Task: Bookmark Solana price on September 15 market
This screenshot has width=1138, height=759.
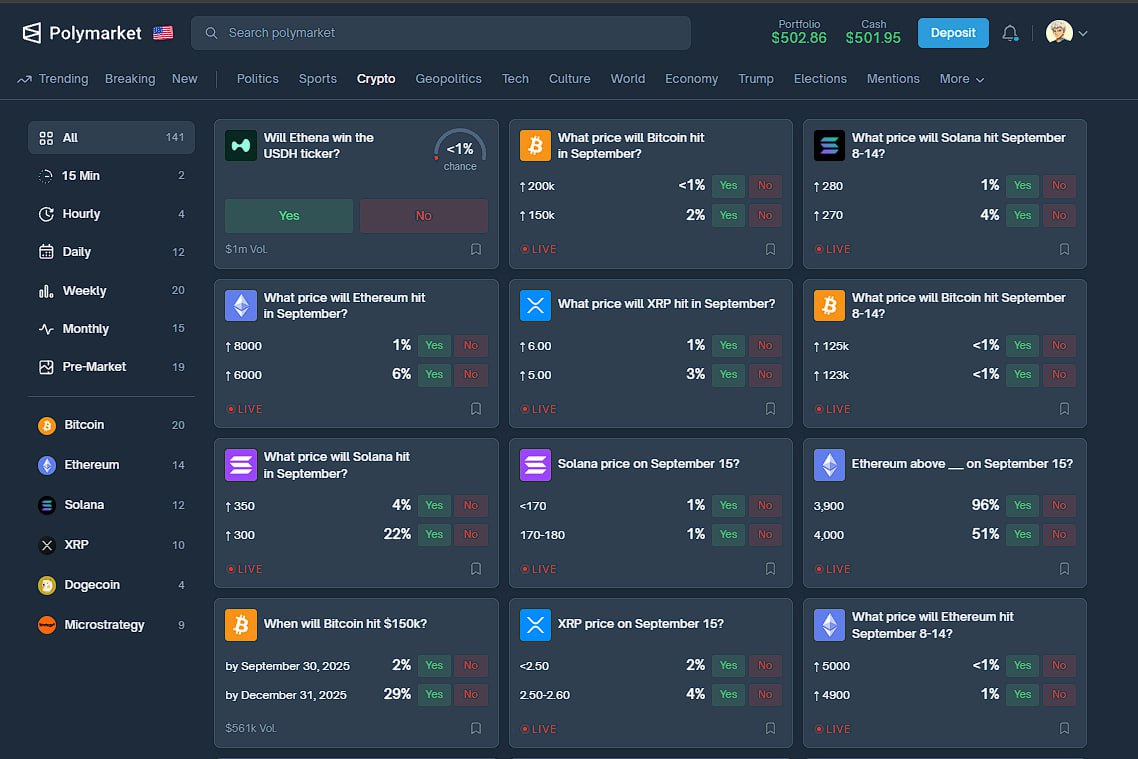Action: (x=771, y=569)
